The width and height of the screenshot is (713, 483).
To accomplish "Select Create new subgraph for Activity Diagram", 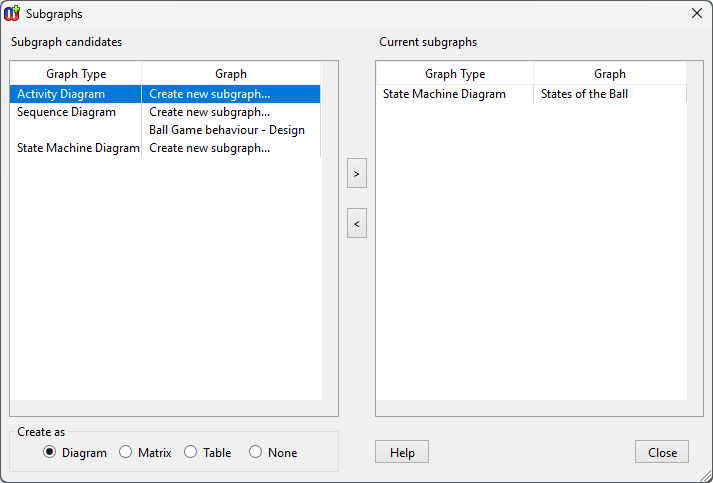I will (x=210, y=94).
